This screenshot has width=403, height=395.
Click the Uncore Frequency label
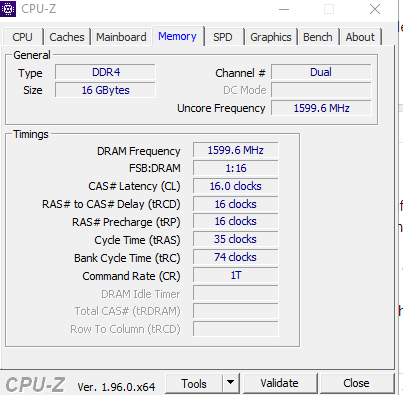221,108
